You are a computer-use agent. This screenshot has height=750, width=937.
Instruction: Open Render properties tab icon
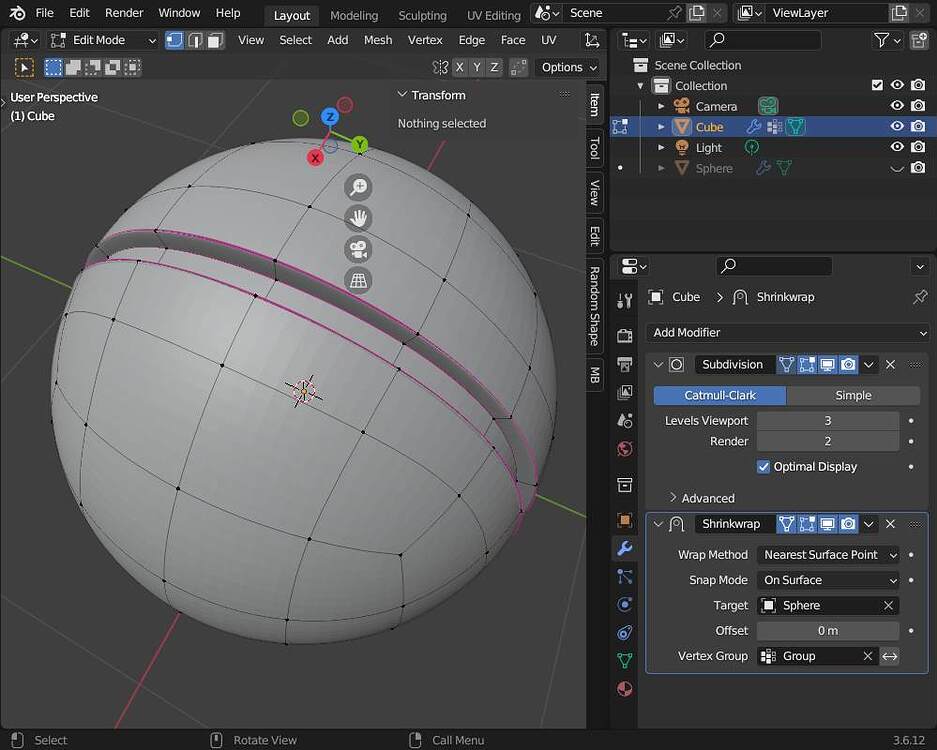[624, 336]
